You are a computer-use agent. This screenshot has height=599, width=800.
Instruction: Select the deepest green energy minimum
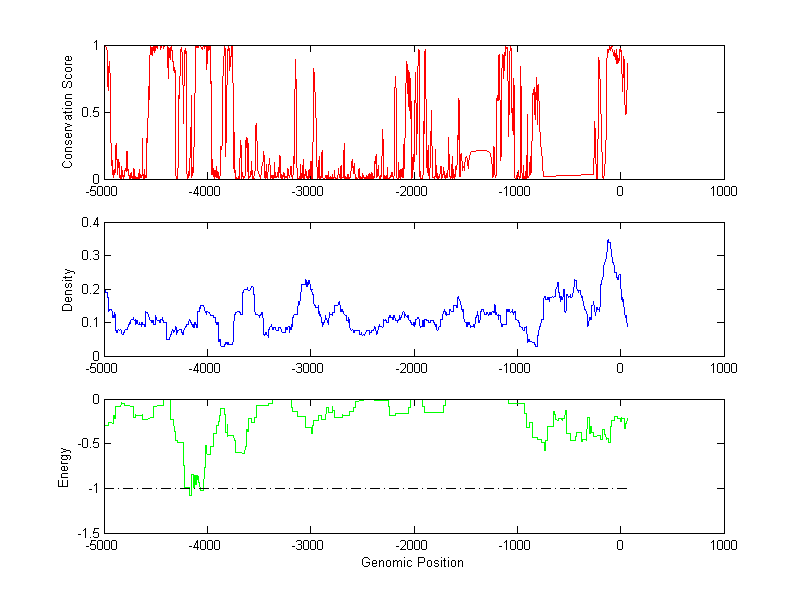tap(190, 493)
